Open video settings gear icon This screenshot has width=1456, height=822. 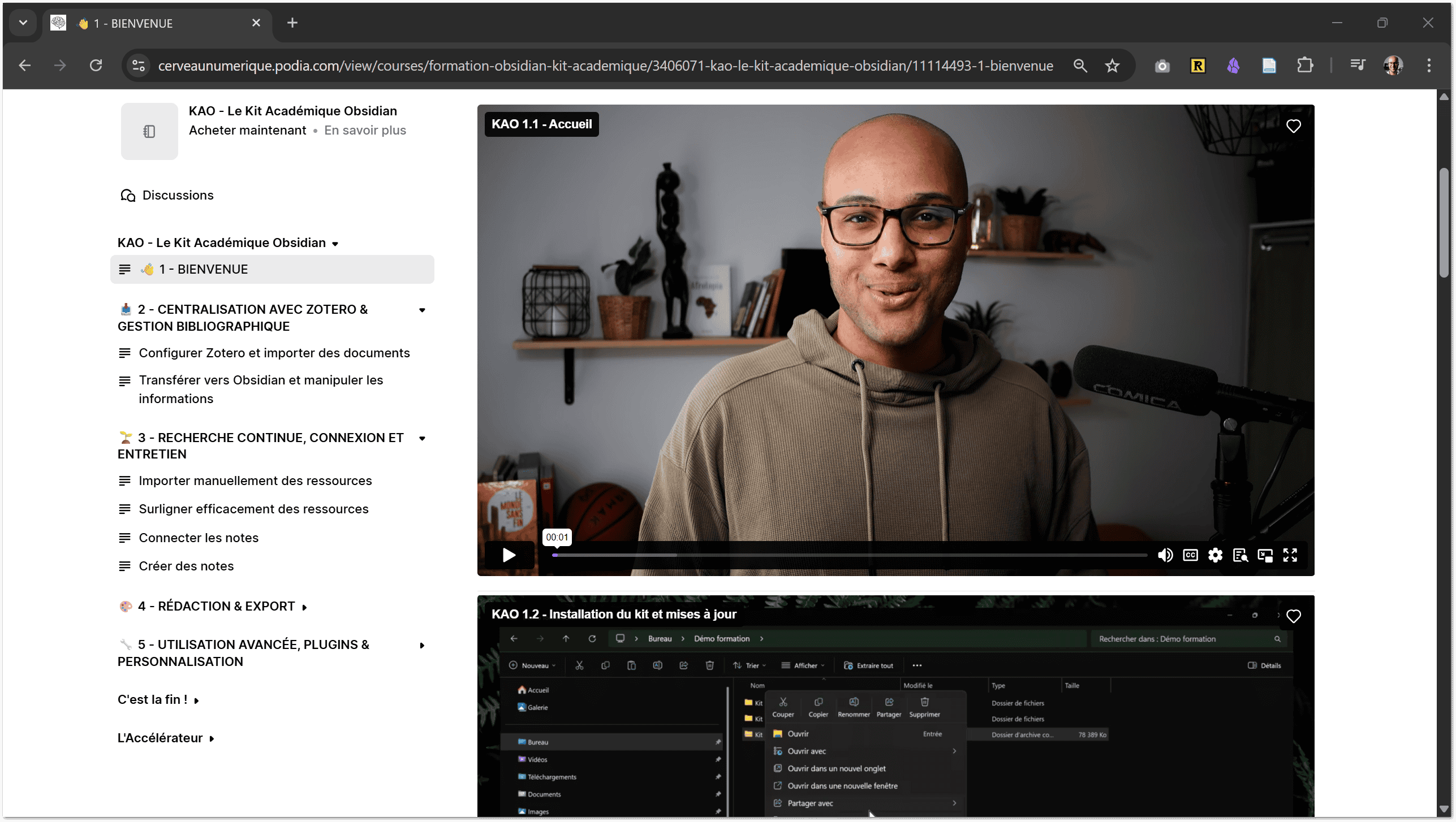pyautogui.click(x=1215, y=555)
